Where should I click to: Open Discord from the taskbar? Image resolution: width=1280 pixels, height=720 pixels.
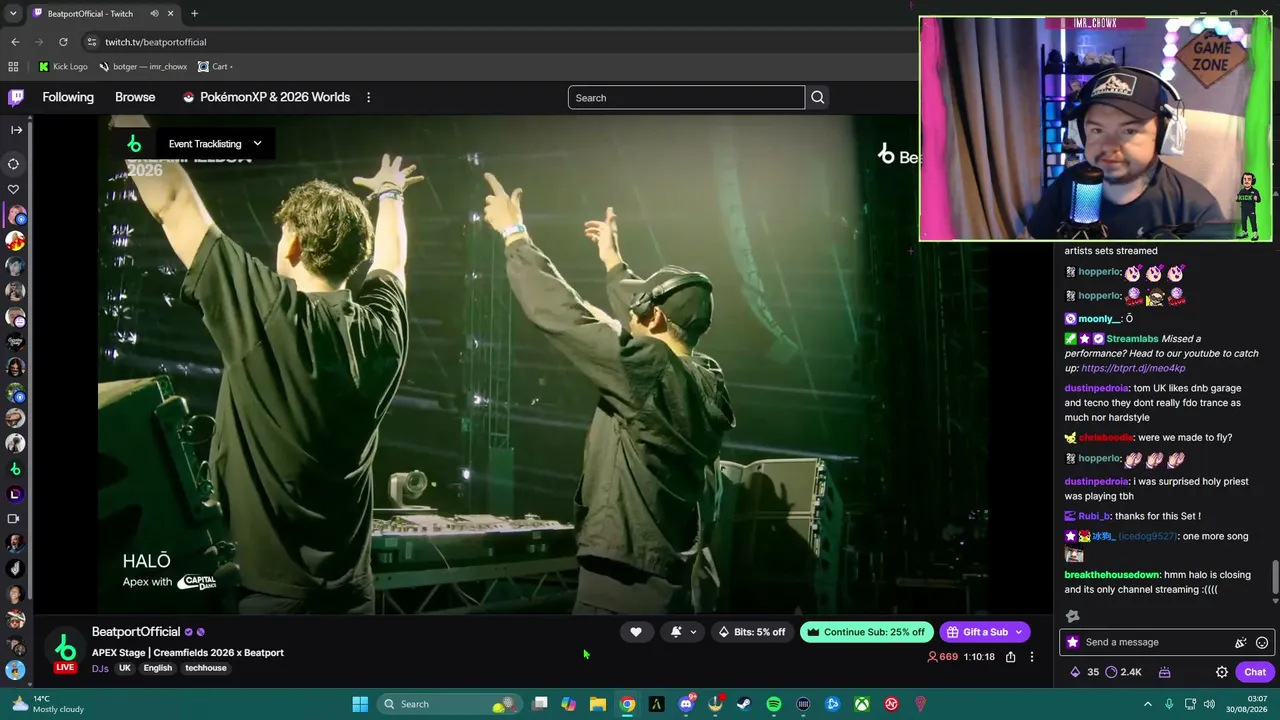(x=686, y=704)
